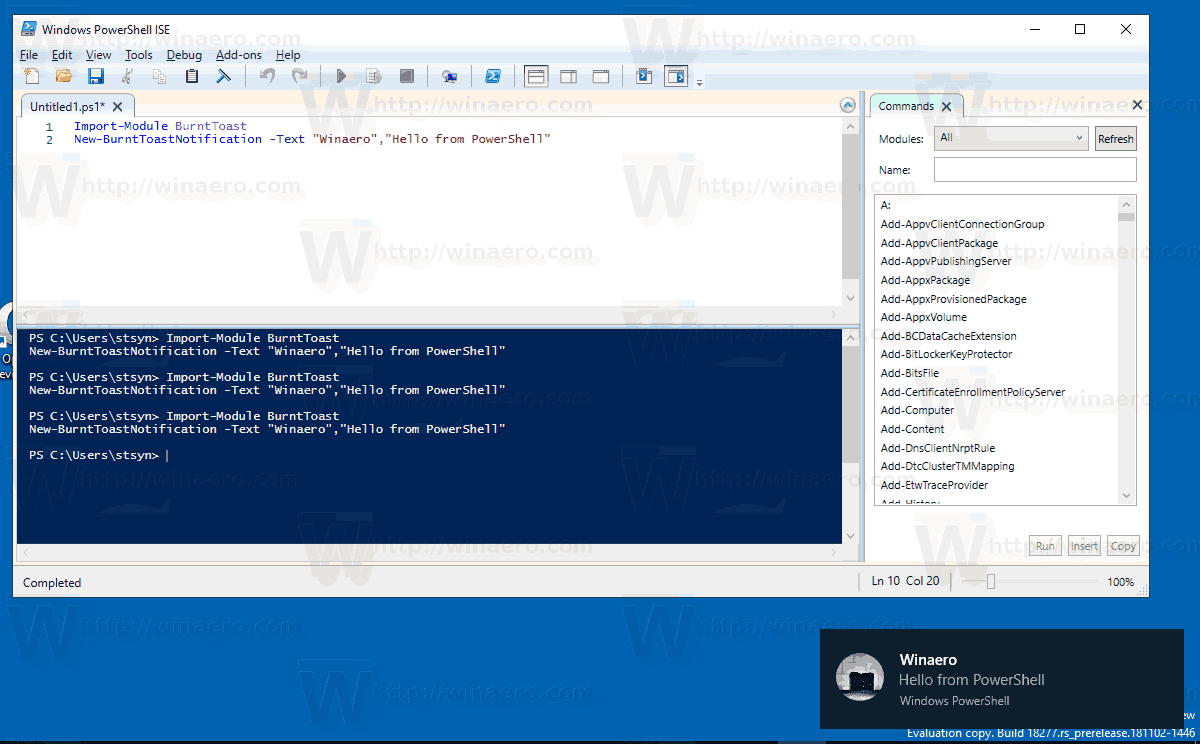Click the Stop Operation icon
This screenshot has width=1200, height=744.
click(x=406, y=76)
